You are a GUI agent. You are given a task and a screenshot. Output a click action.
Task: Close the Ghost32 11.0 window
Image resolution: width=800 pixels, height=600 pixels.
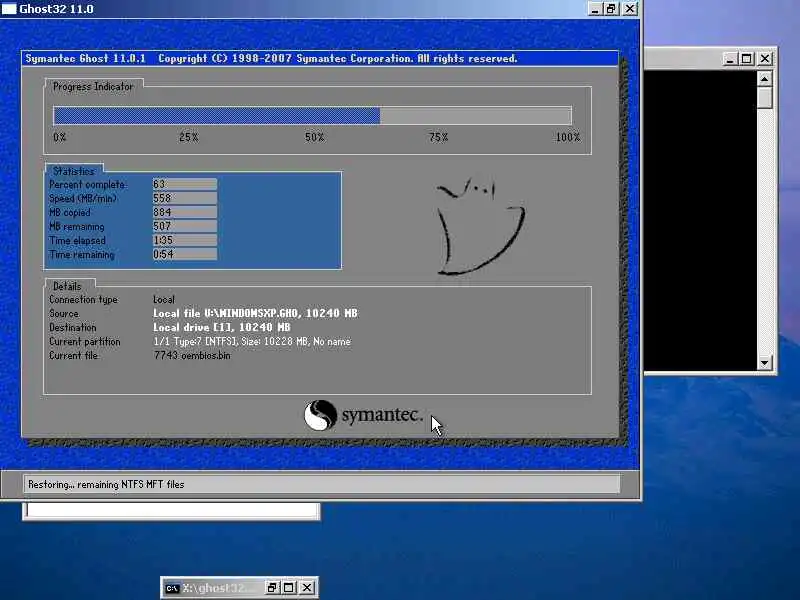point(631,9)
